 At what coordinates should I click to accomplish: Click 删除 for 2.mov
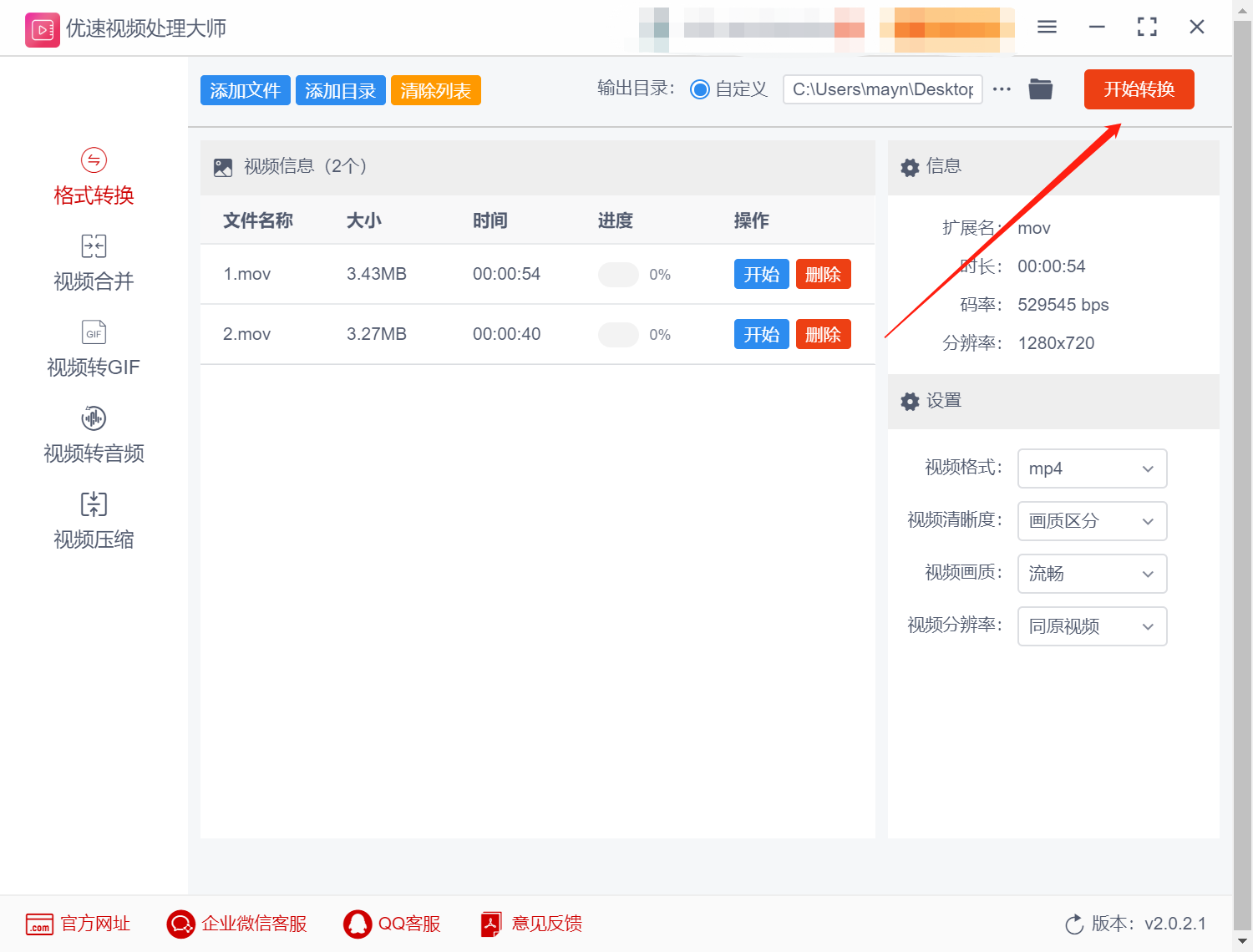click(824, 334)
